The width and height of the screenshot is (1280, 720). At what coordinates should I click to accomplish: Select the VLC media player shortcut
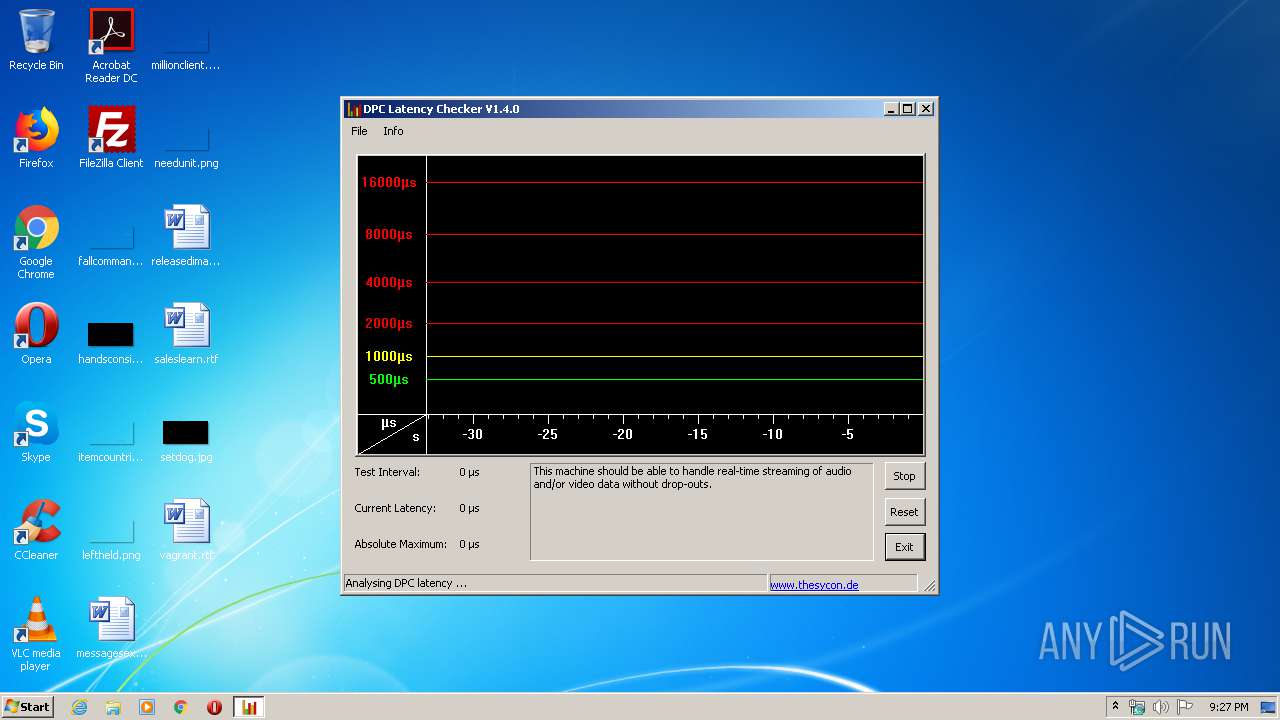coord(36,633)
